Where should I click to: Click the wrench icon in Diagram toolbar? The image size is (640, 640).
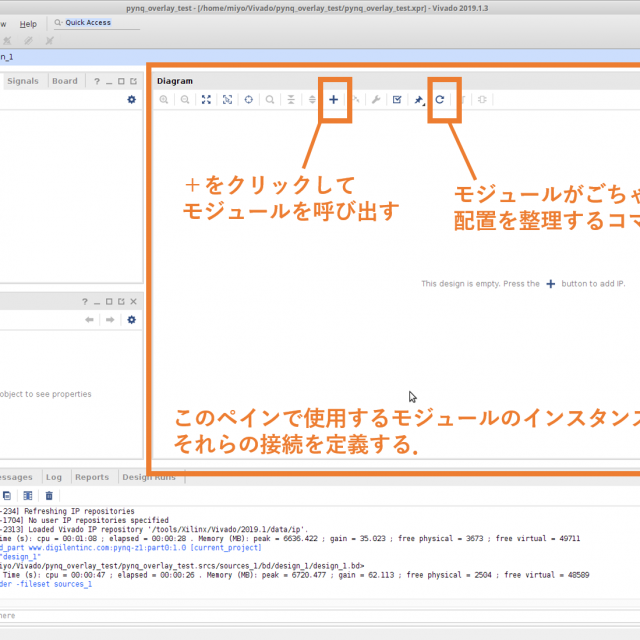376,100
